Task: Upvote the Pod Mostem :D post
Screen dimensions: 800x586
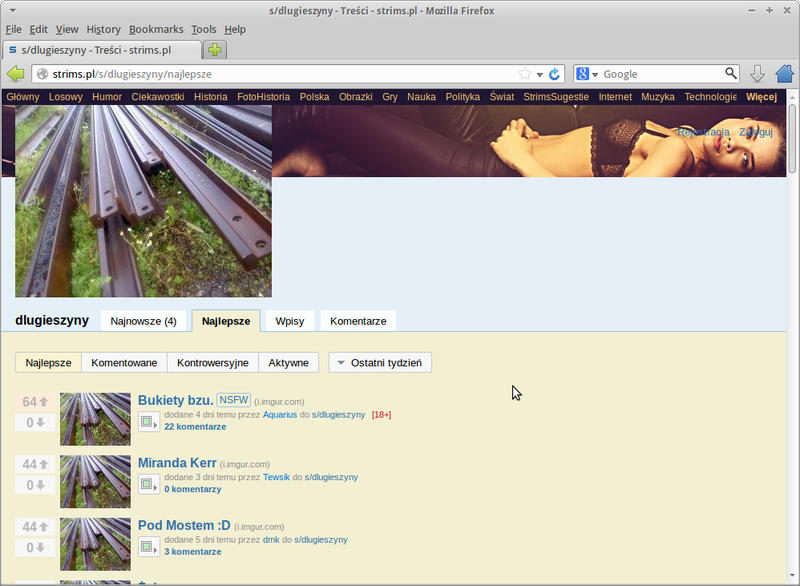Action: coord(35,527)
